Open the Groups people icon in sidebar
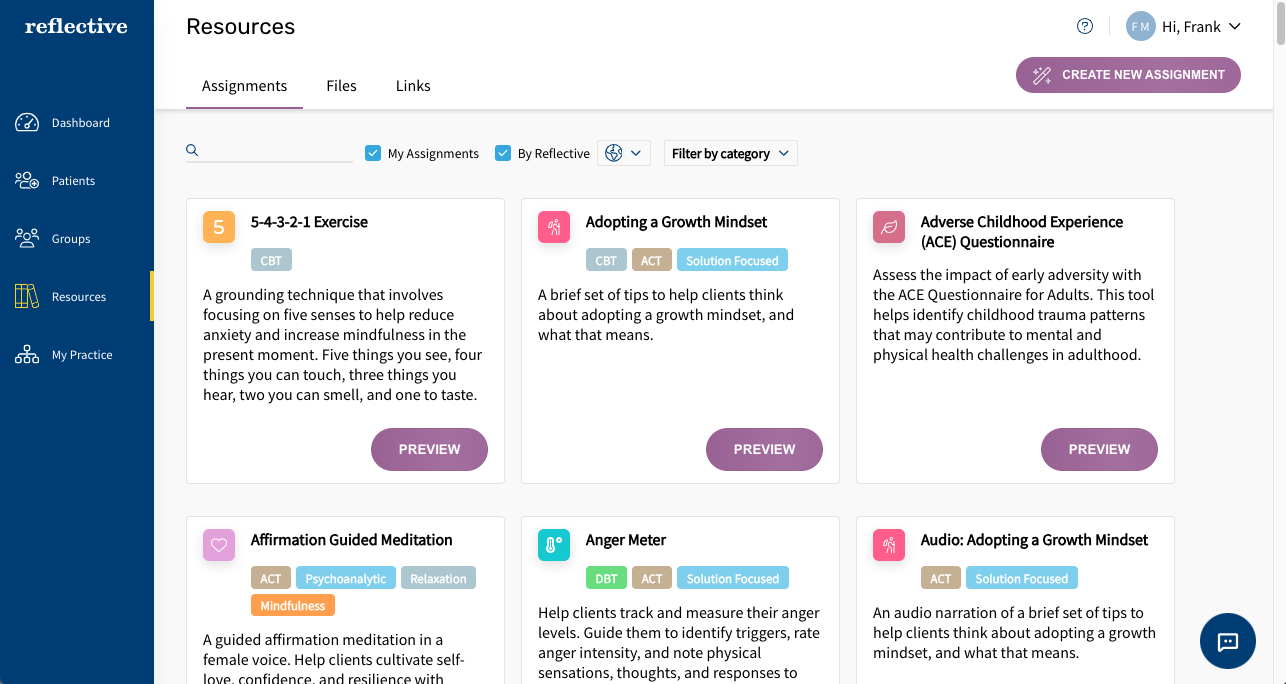Image resolution: width=1286 pixels, height=684 pixels. tap(26, 239)
